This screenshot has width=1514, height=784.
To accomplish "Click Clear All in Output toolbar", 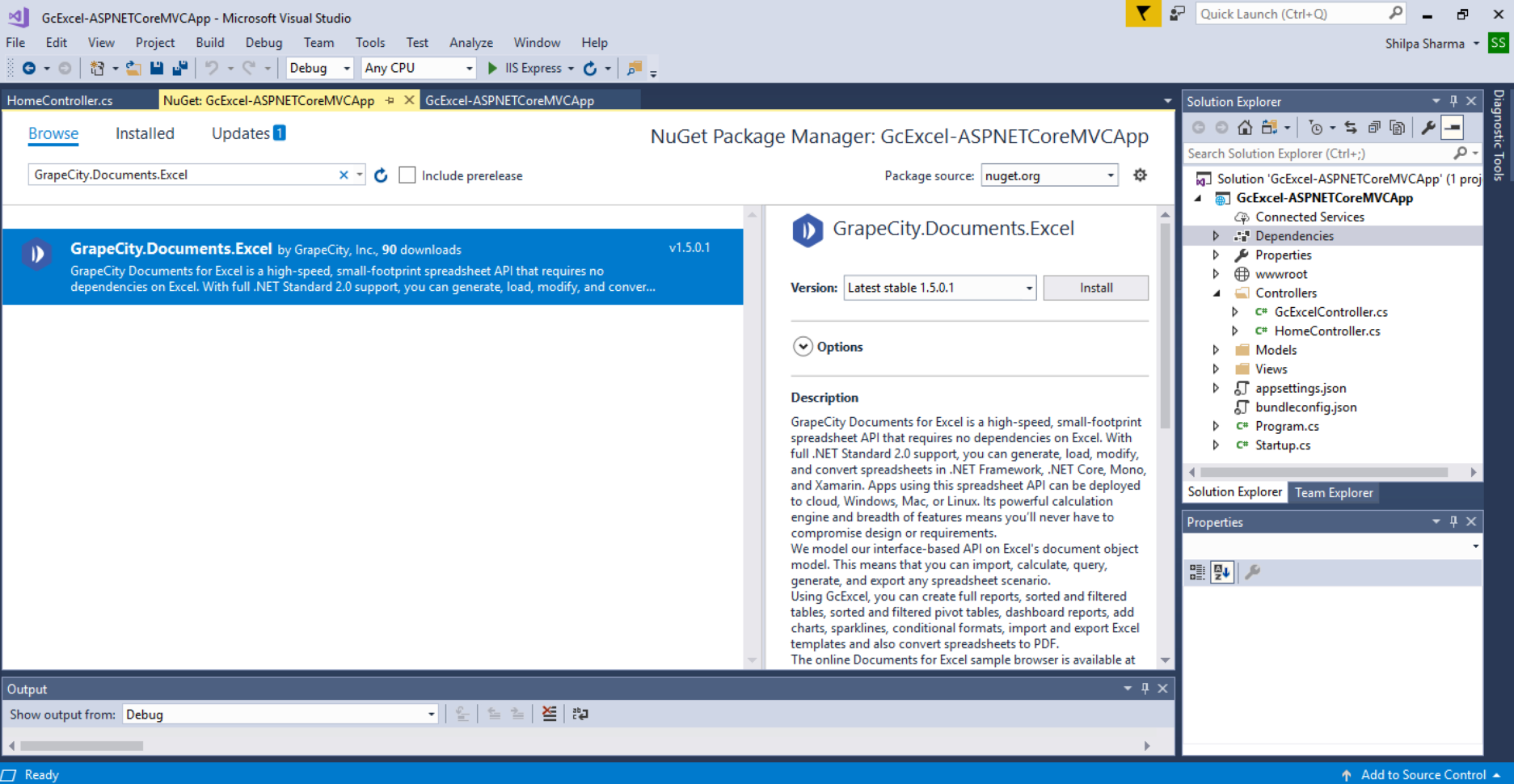I will (x=550, y=714).
